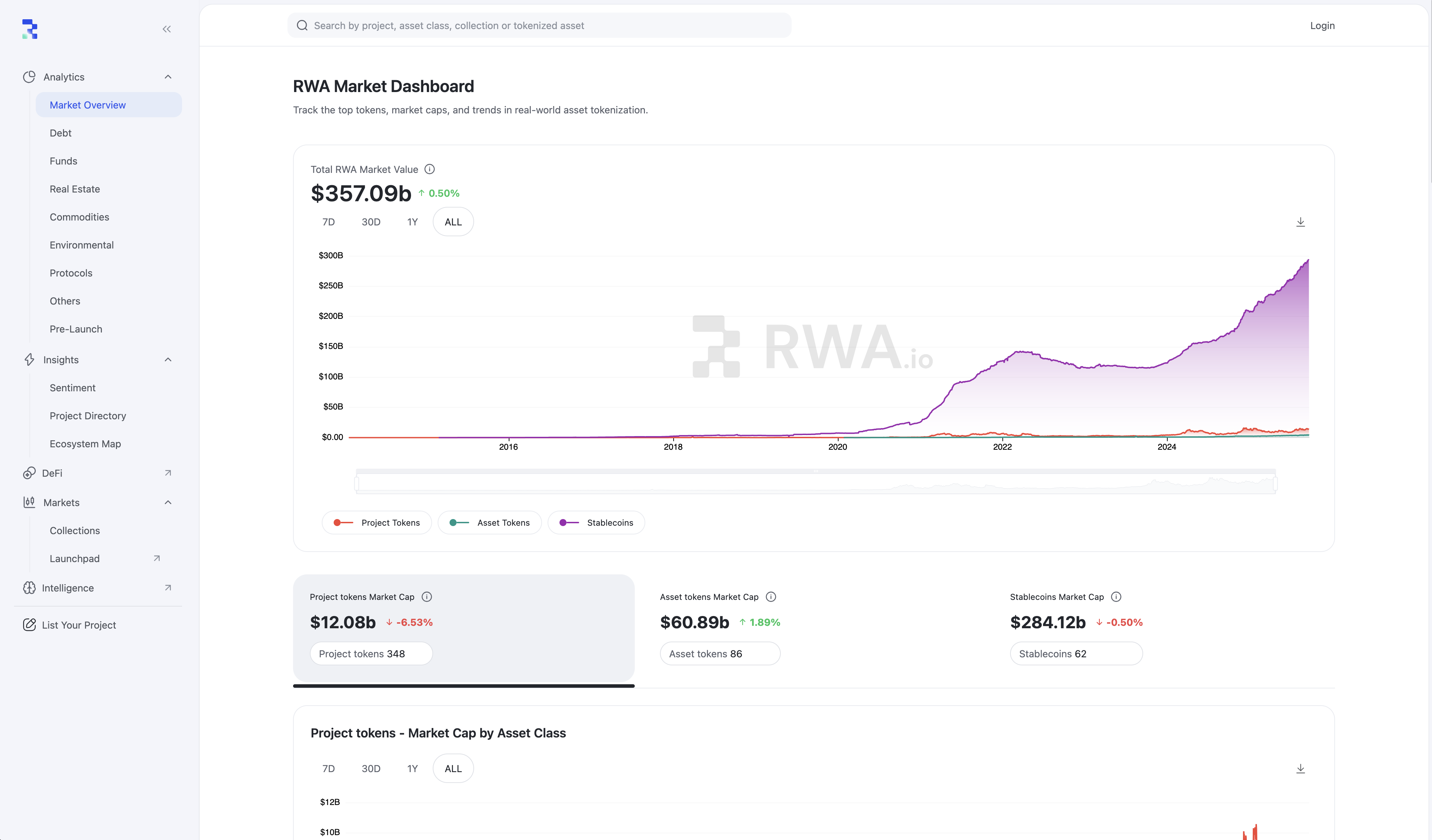Collapse the Analytics section chevron

point(168,77)
